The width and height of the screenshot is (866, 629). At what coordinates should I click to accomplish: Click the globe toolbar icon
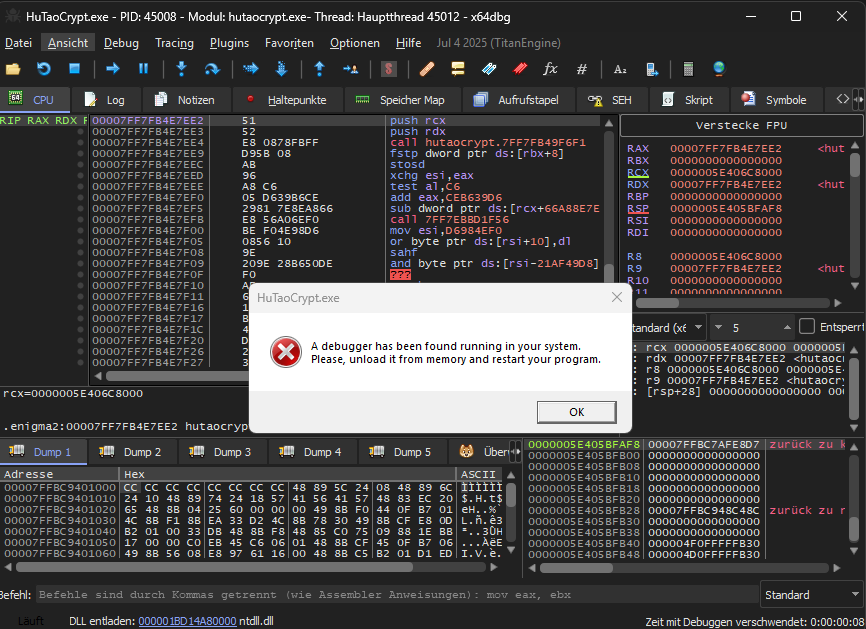[x=719, y=69]
